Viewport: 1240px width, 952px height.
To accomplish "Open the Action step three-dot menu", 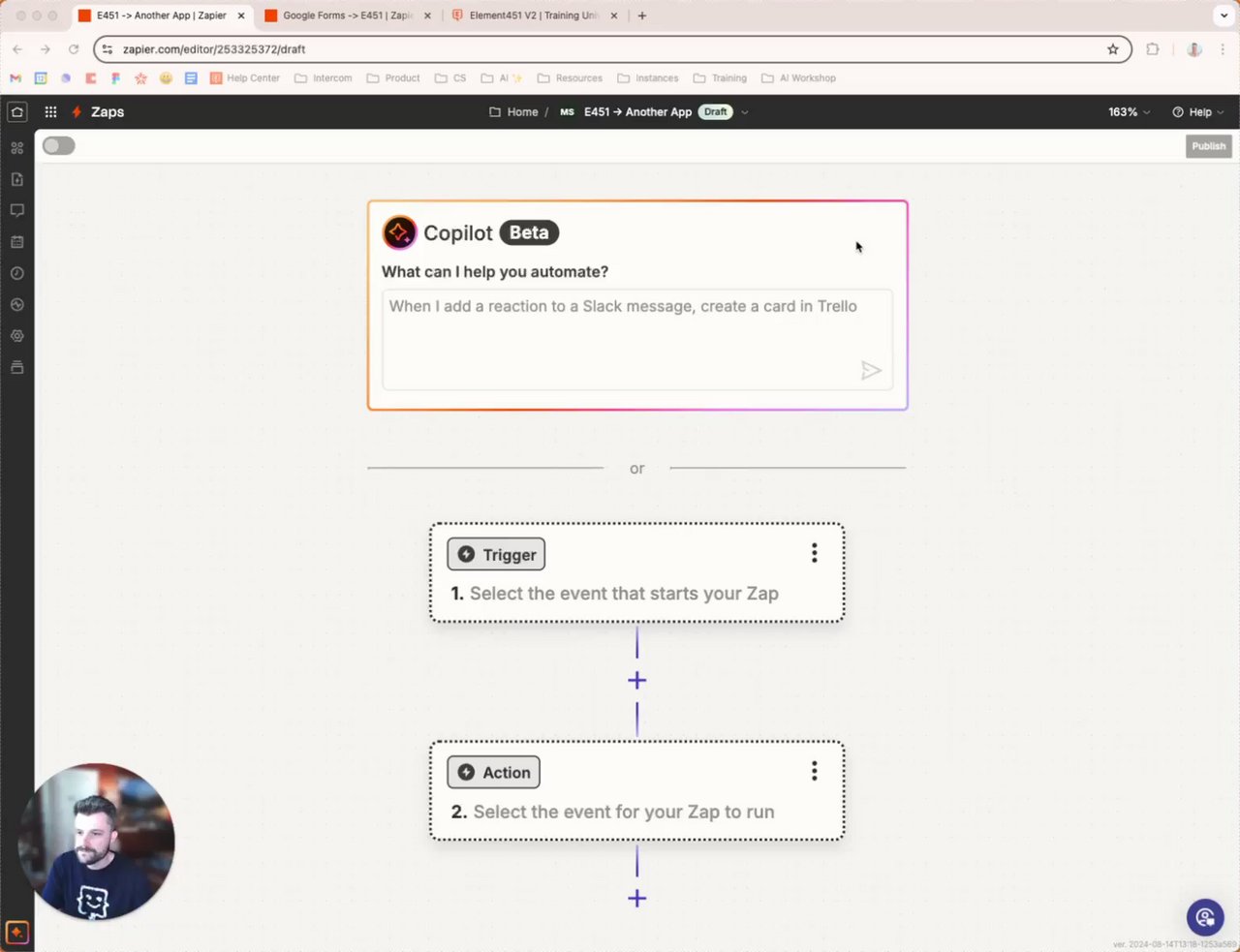I will pos(814,771).
